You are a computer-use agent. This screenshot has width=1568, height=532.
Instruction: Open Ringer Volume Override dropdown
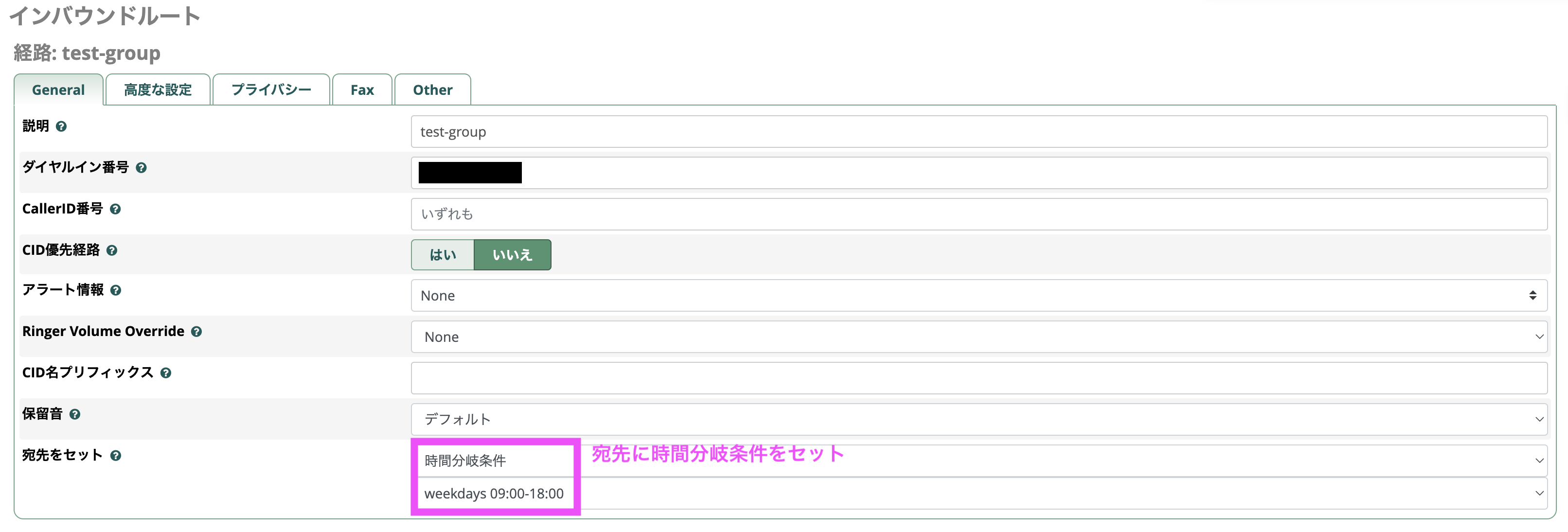tap(979, 337)
